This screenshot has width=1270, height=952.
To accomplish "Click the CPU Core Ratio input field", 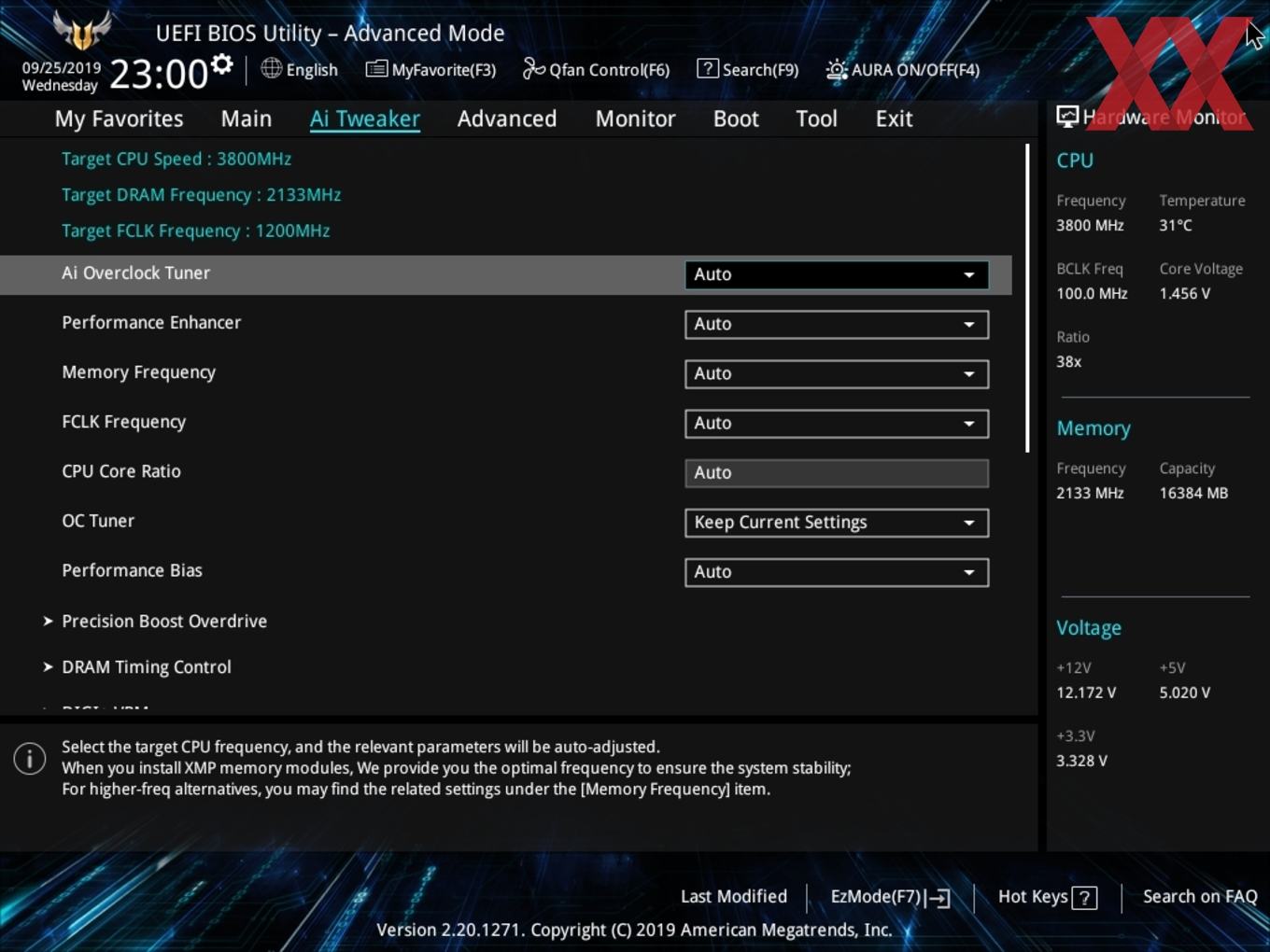I will [837, 473].
